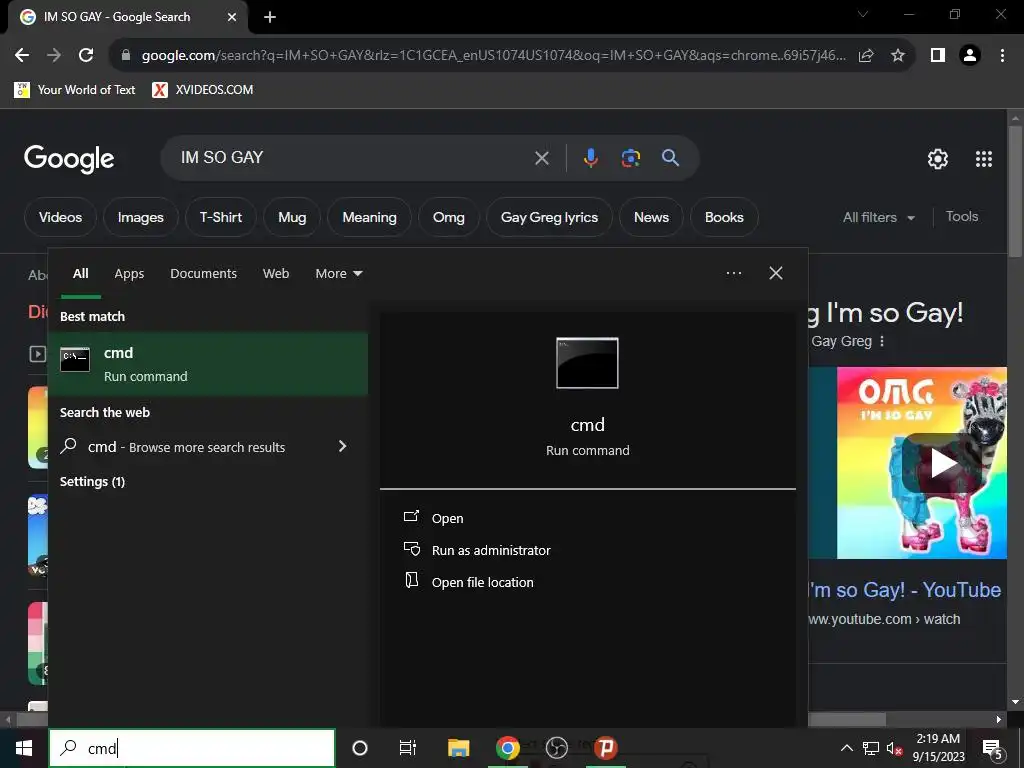Open Your World of Text bookmark
The width and height of the screenshot is (1024, 768).
tap(74, 90)
